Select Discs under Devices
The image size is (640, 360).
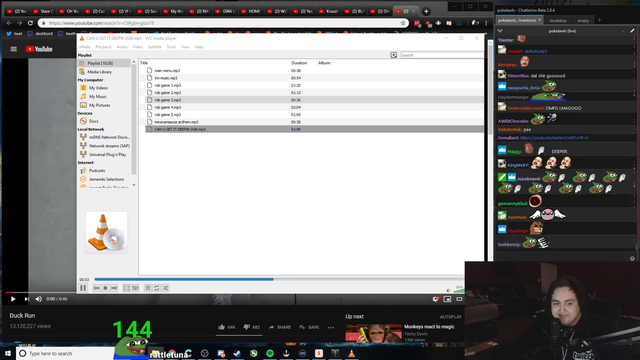(93, 121)
